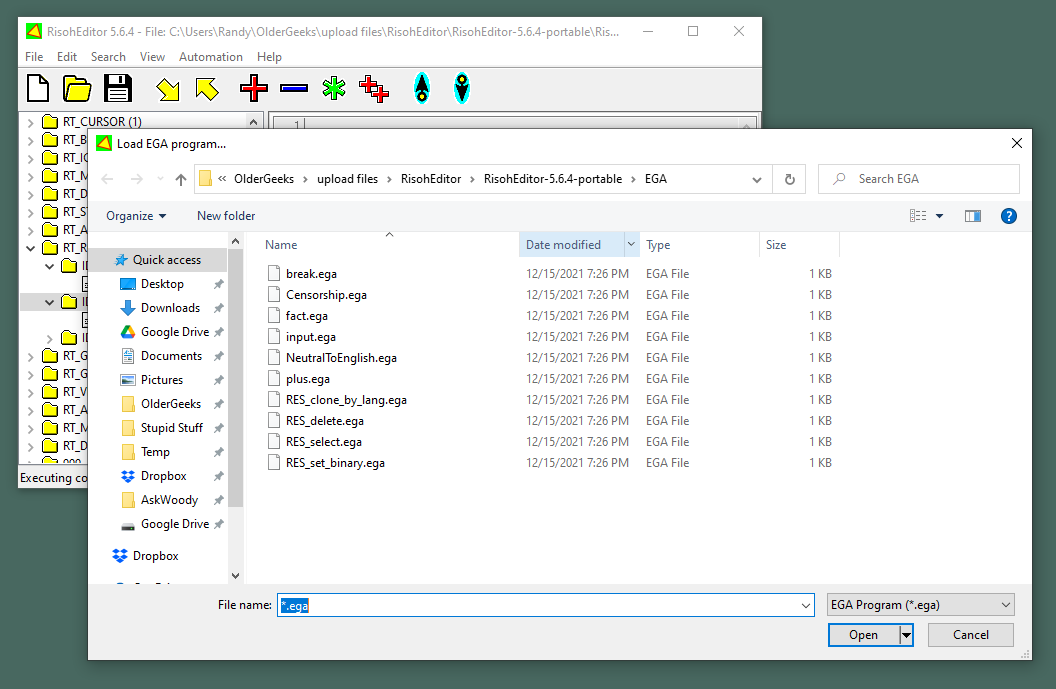This screenshot has height=689, width=1056.
Task: Click the yellow up-left arrow toolbar icon
Action: tap(207, 89)
